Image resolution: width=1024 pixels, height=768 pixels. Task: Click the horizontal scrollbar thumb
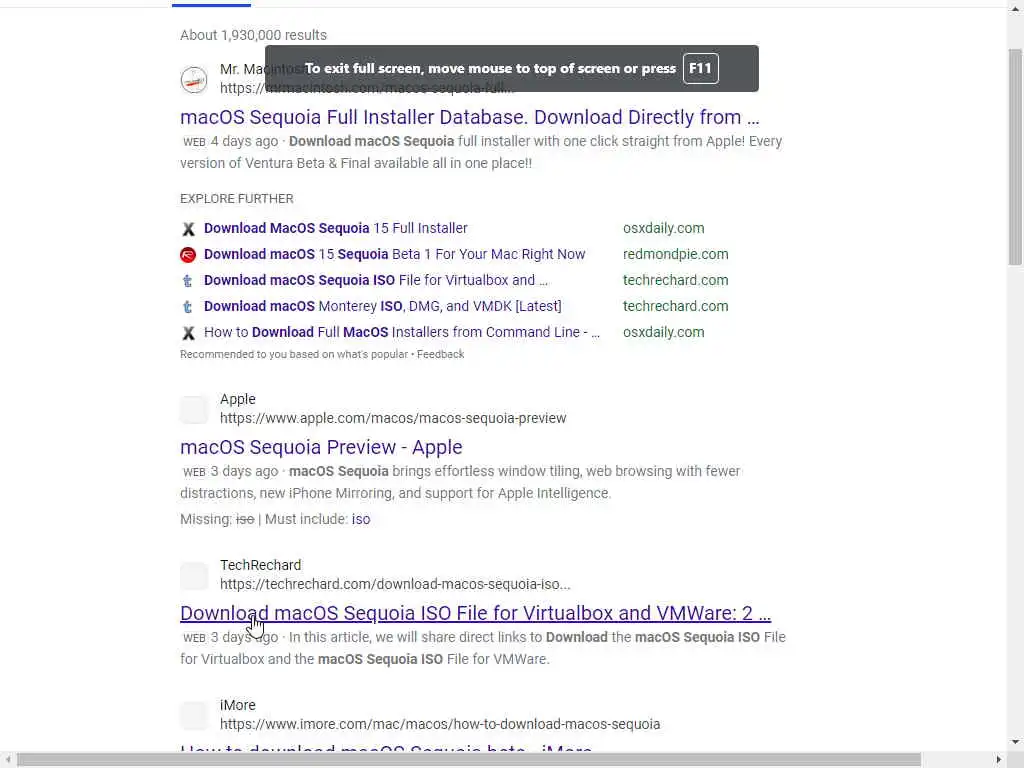pyautogui.click(x=470, y=760)
